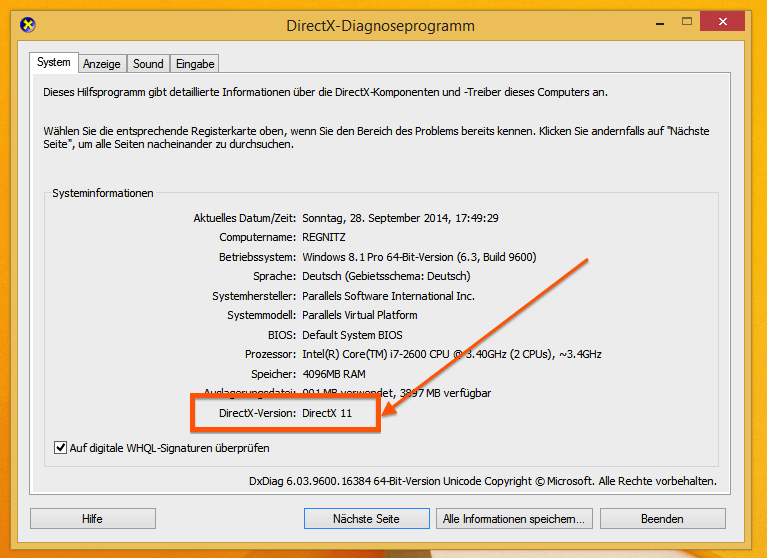
Task: Switch to the Anzeige tab
Action: pyautogui.click(x=102, y=64)
